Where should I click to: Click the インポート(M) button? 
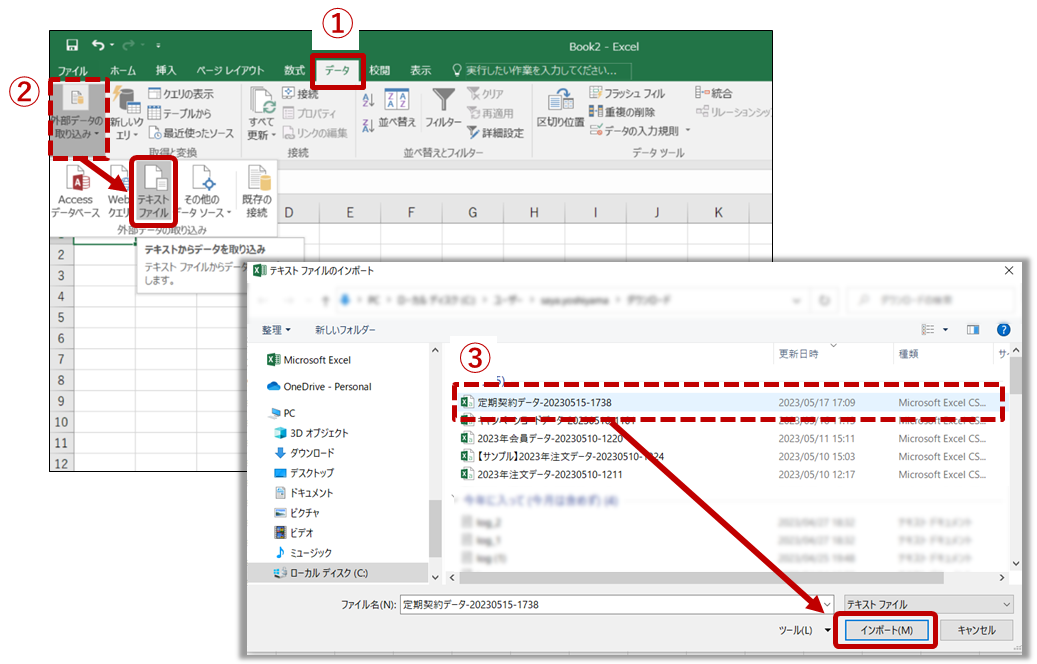click(886, 630)
